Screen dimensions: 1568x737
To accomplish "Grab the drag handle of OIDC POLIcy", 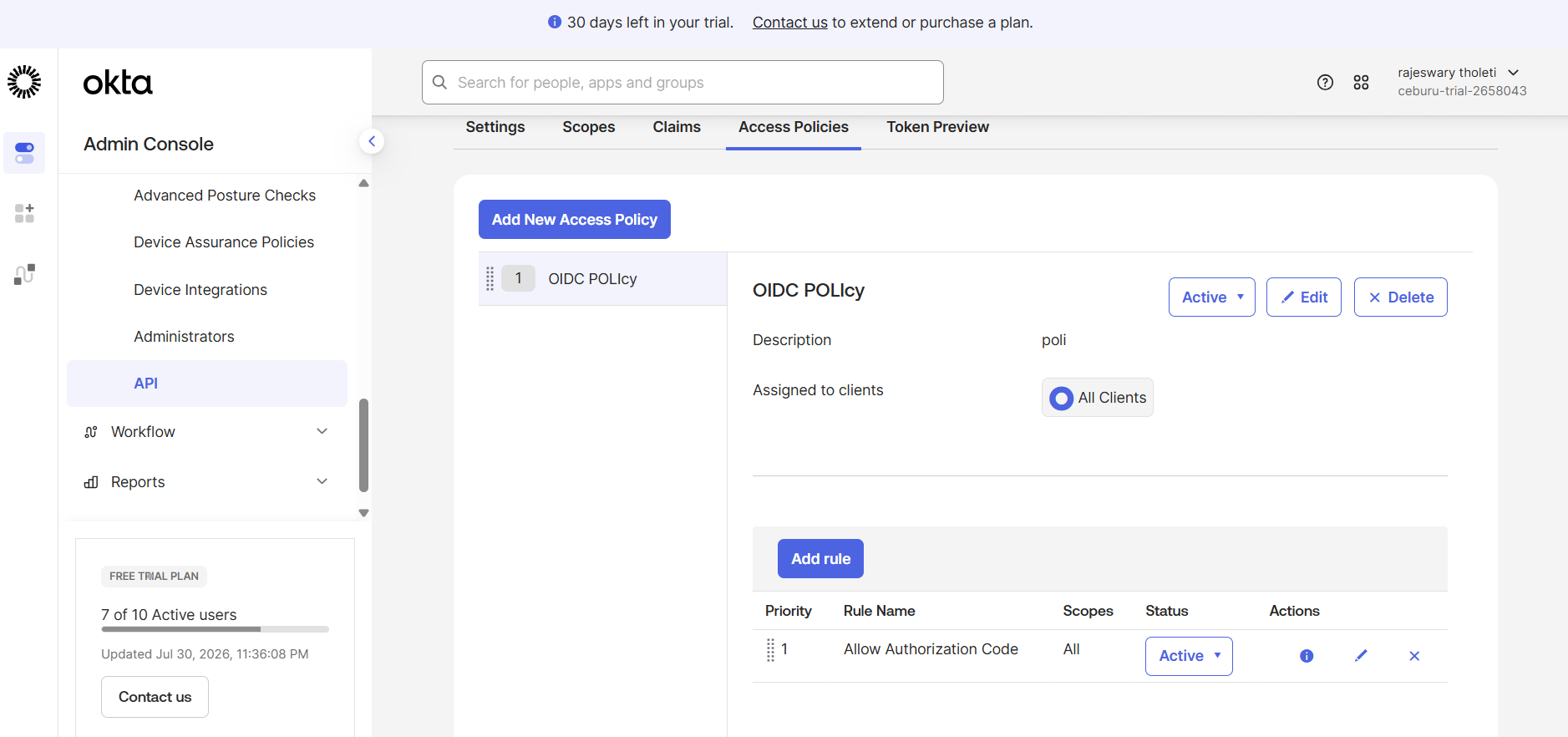I will click(490, 278).
